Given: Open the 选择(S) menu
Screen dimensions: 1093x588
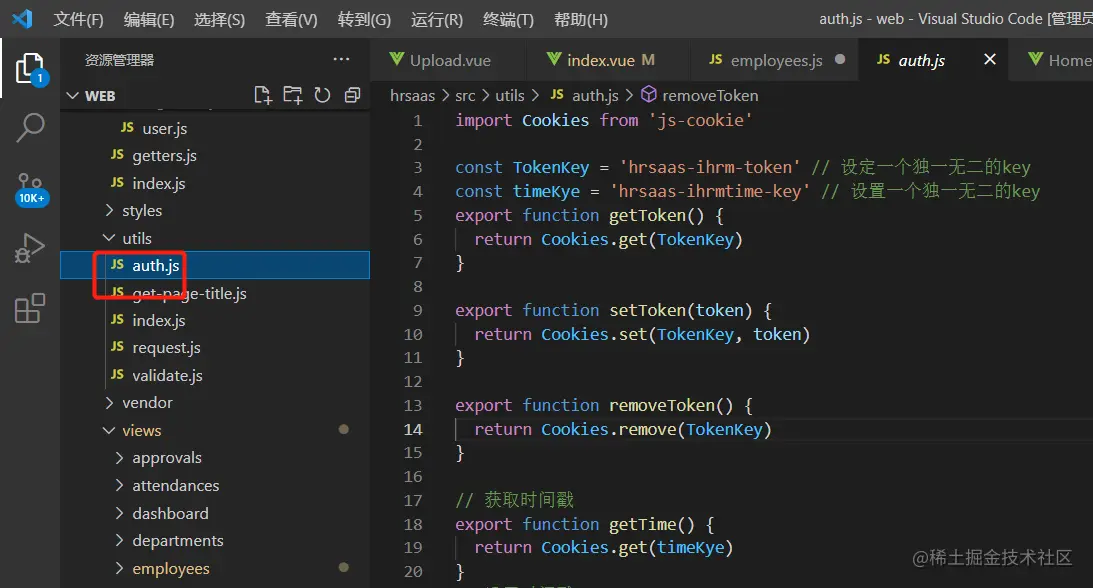Looking at the screenshot, I should click(219, 20).
